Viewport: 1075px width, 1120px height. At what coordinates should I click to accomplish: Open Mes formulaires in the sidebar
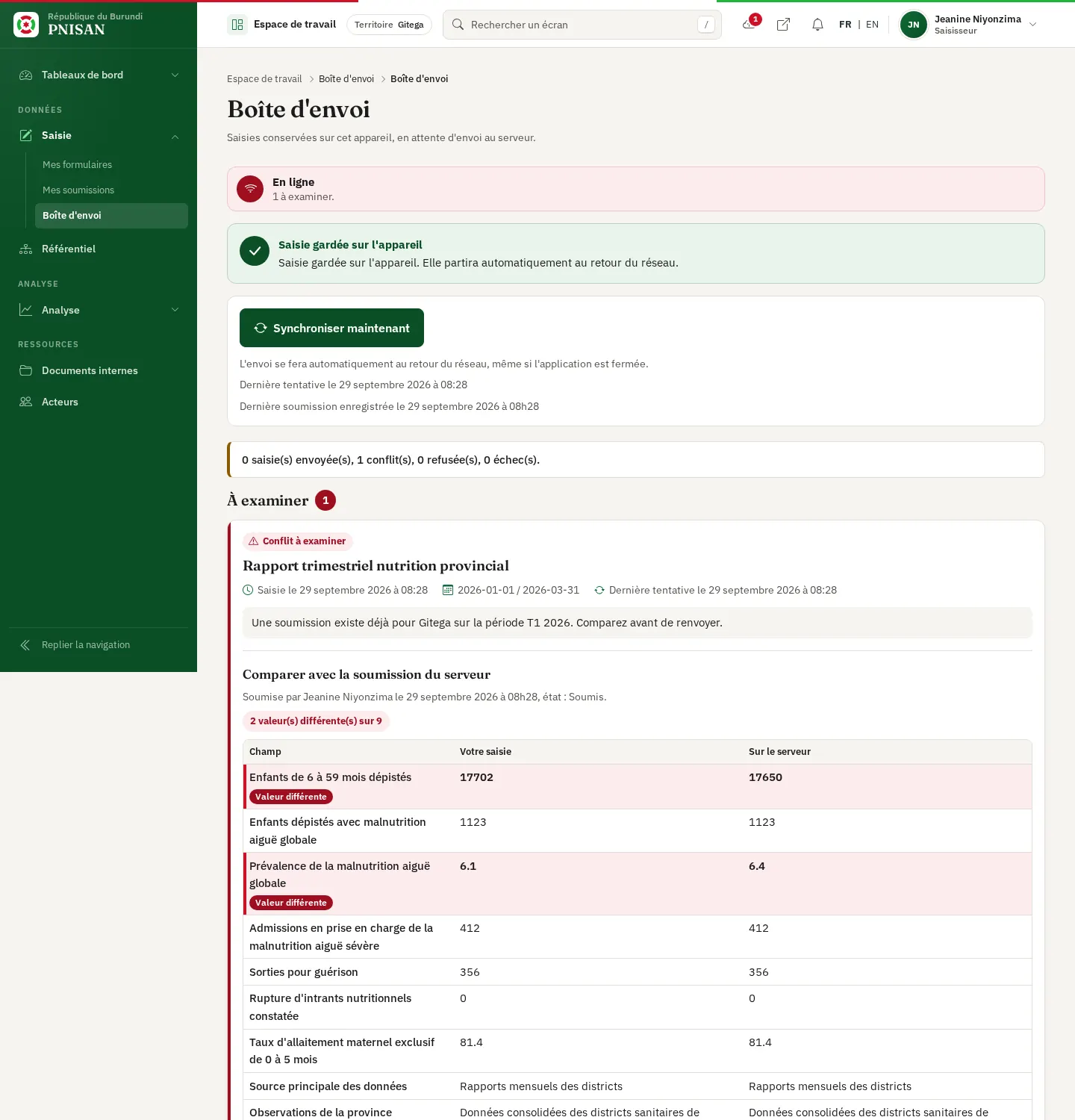coord(78,164)
